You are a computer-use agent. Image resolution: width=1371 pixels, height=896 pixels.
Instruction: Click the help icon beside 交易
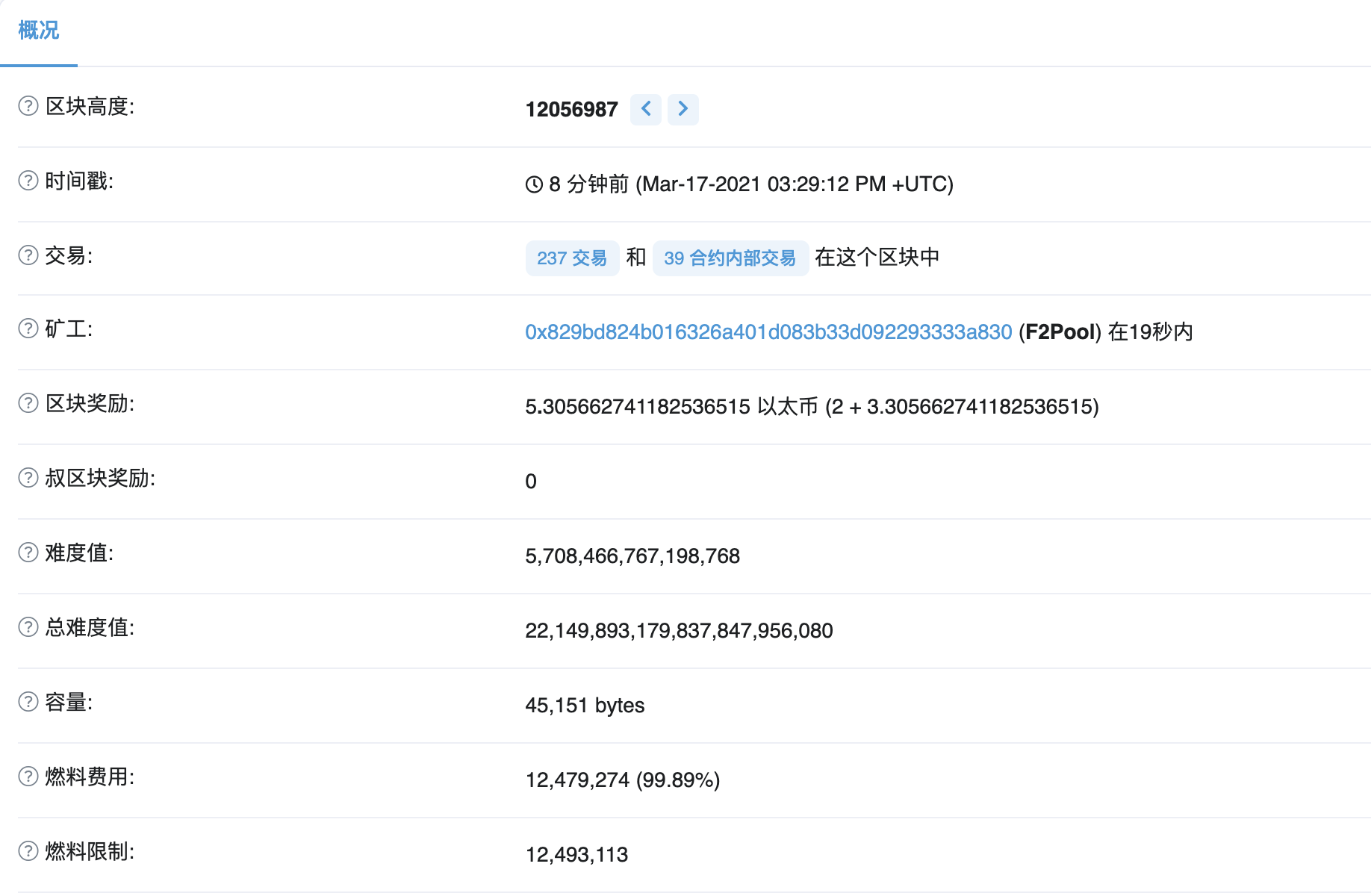[x=28, y=255]
